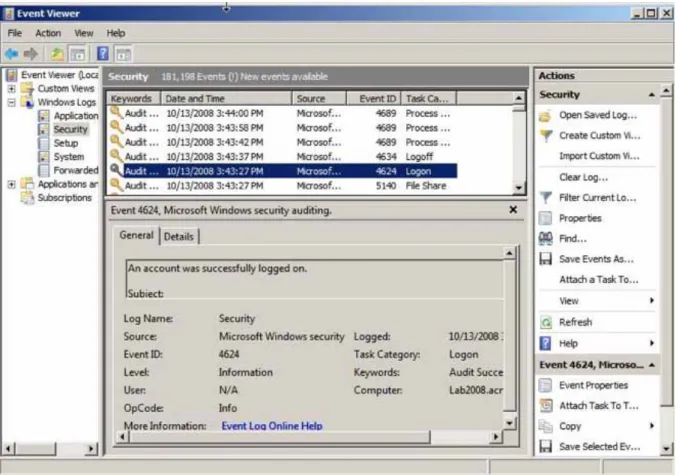The height and width of the screenshot is (475, 679).
Task: Click the Subscriptions icon in tree
Action: coord(27,197)
